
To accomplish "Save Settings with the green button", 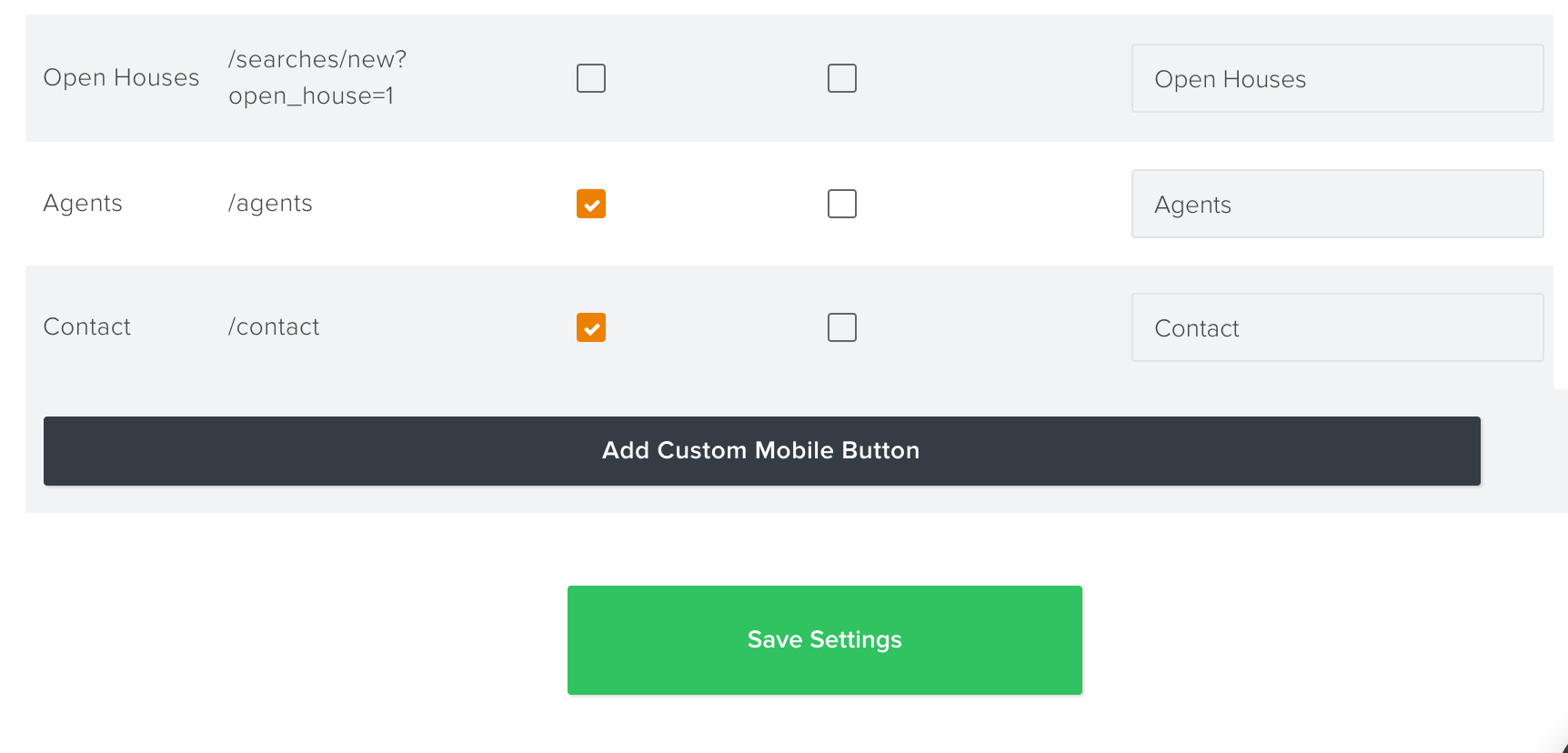I will (825, 640).
